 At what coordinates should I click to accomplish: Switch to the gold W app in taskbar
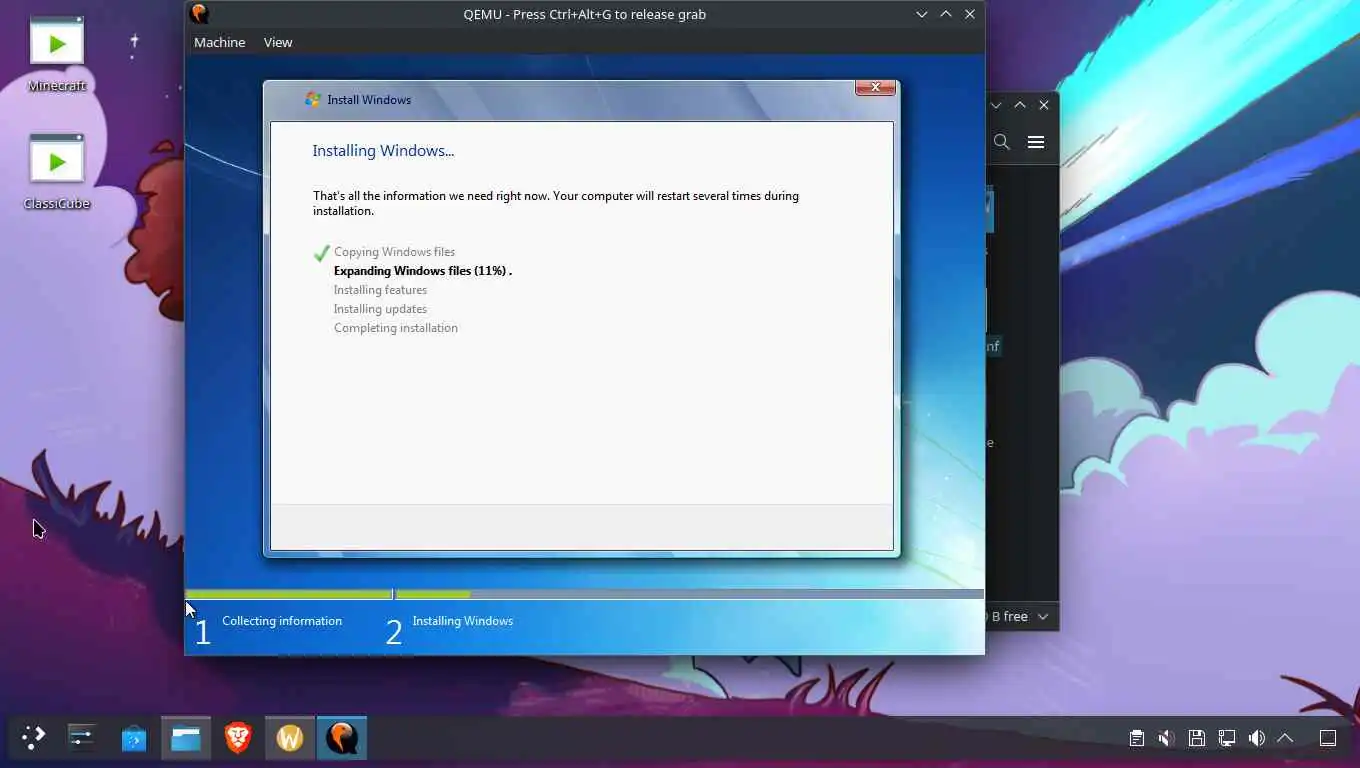click(x=290, y=738)
